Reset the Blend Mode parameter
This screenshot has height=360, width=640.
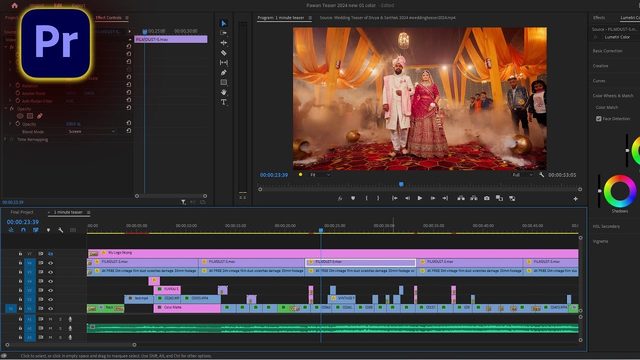point(129,131)
